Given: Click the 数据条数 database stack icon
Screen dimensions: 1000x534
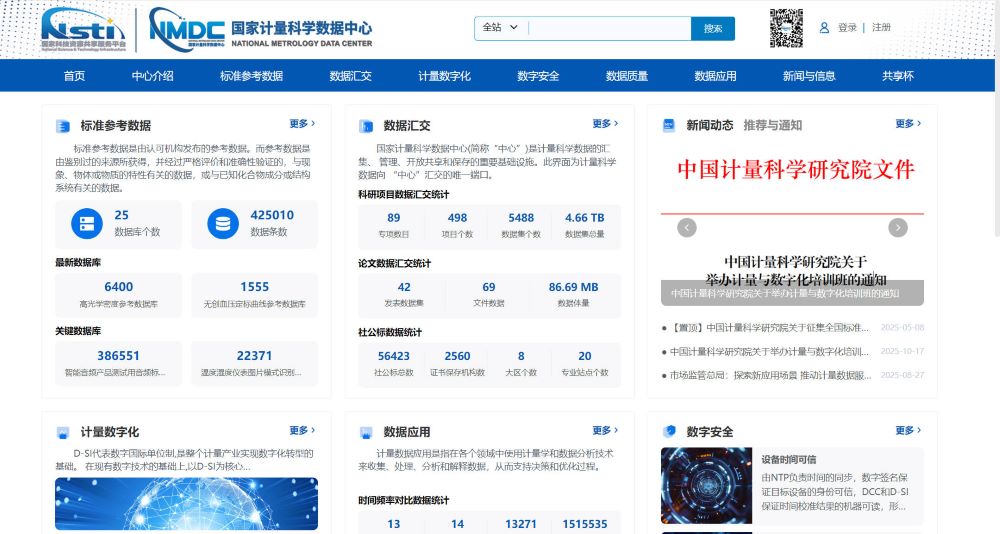Looking at the screenshot, I should [x=223, y=224].
